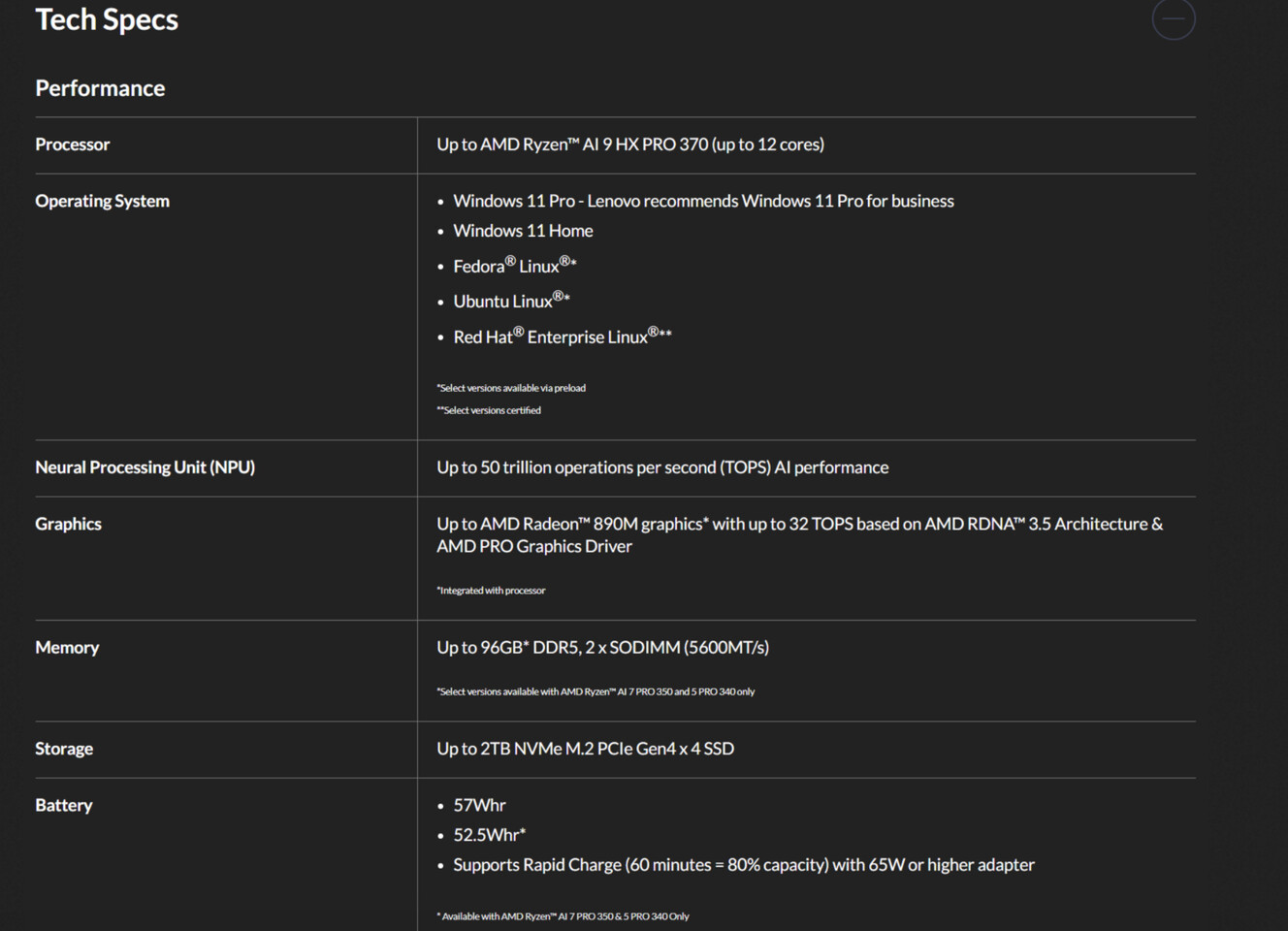
Task: Click the 2TB NVMe SSD storage text
Action: [585, 749]
